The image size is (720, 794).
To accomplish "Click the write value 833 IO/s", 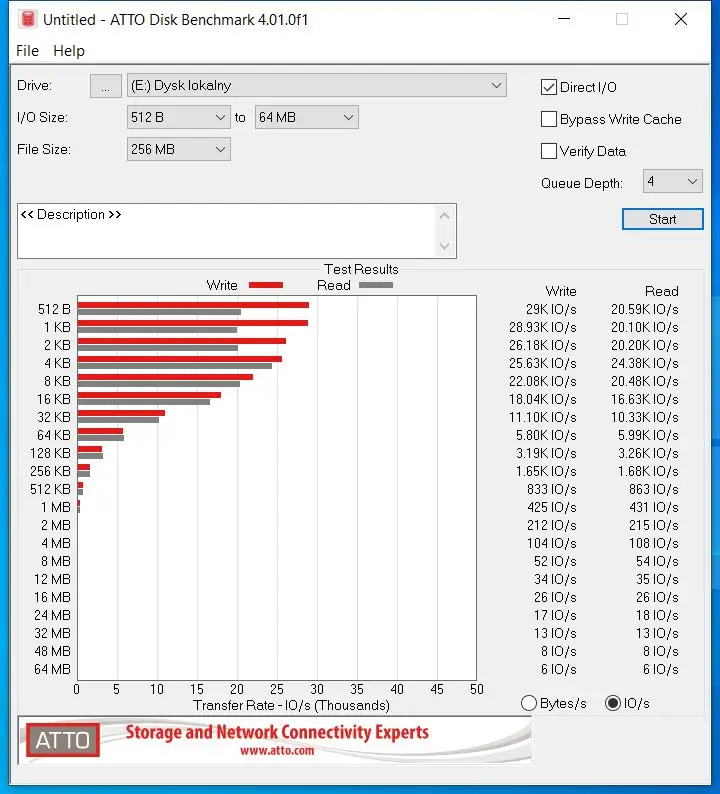I will pyautogui.click(x=551, y=489).
